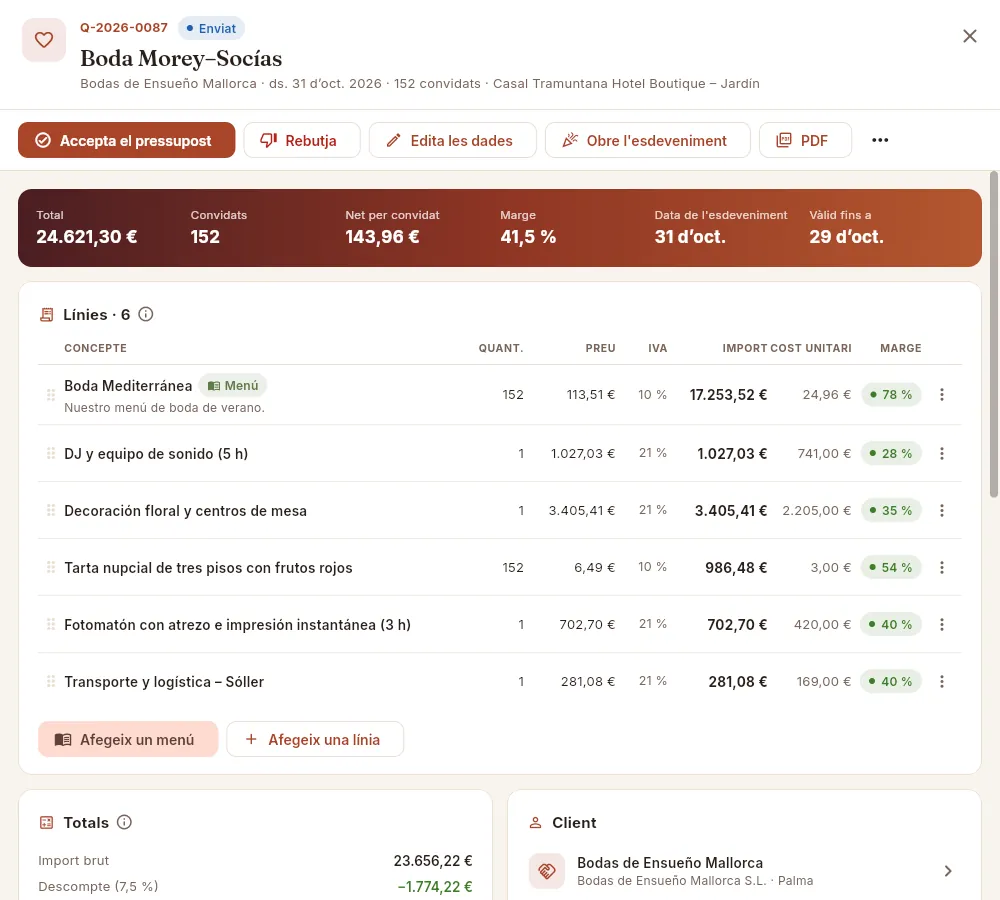Image resolution: width=1000 pixels, height=900 pixels.
Task: Click the Total value 24.621,30 €
Action: 87,237
